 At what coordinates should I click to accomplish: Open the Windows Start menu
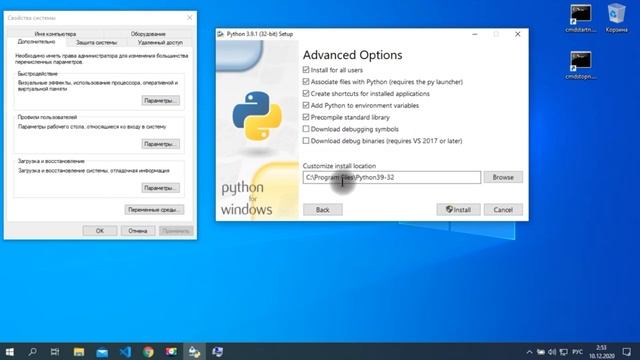[x=10, y=351]
